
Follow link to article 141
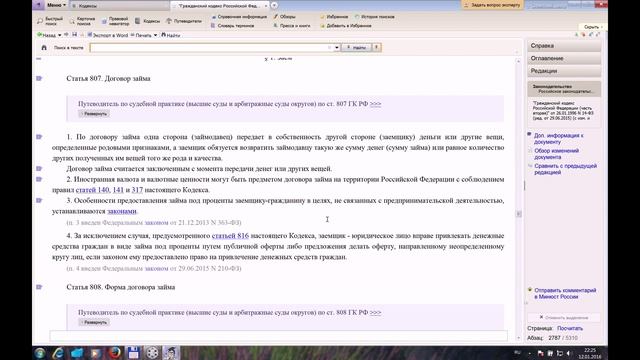[x=118, y=190]
